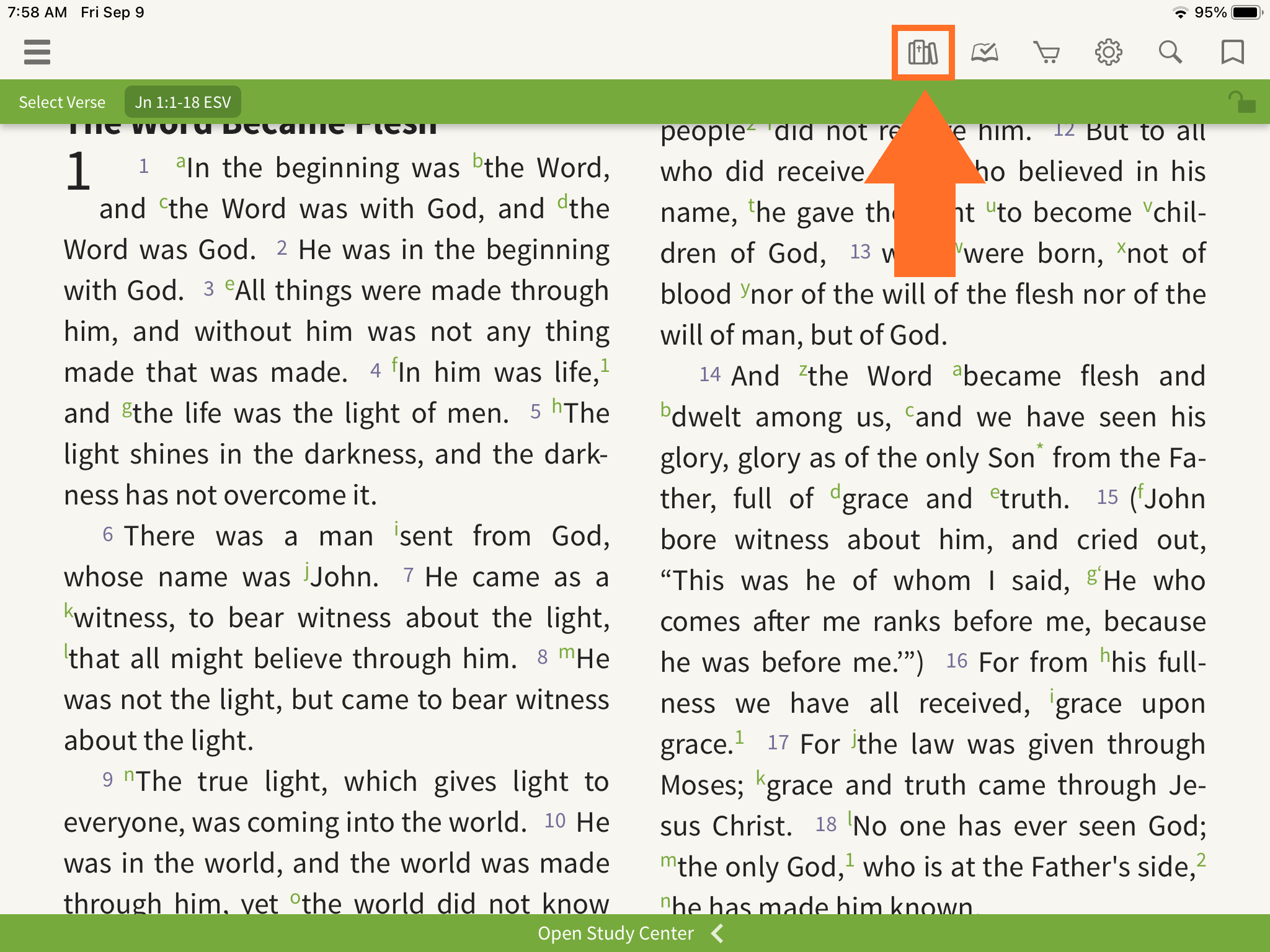Image resolution: width=1270 pixels, height=952 pixels.
Task: Open footnote 1 after 'grace.'
Action: click(739, 737)
